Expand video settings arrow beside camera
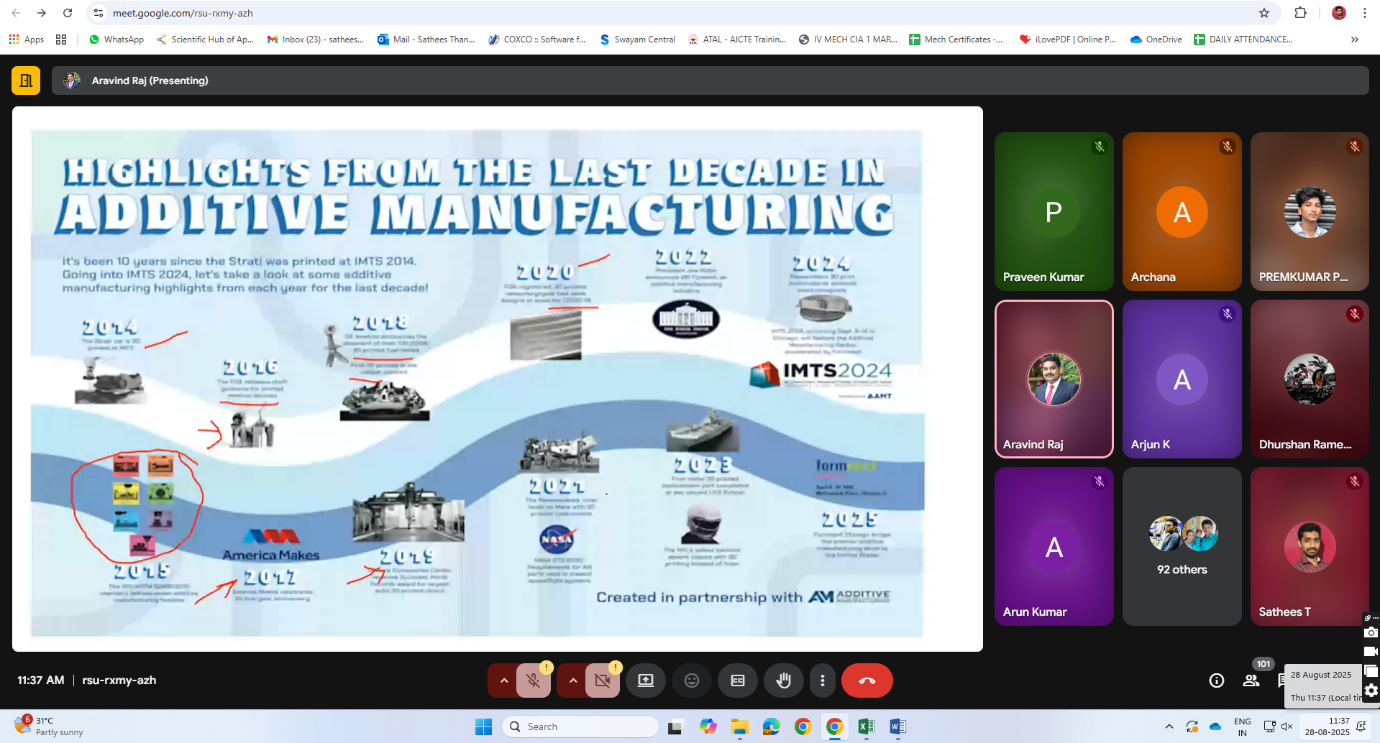 tap(572, 680)
